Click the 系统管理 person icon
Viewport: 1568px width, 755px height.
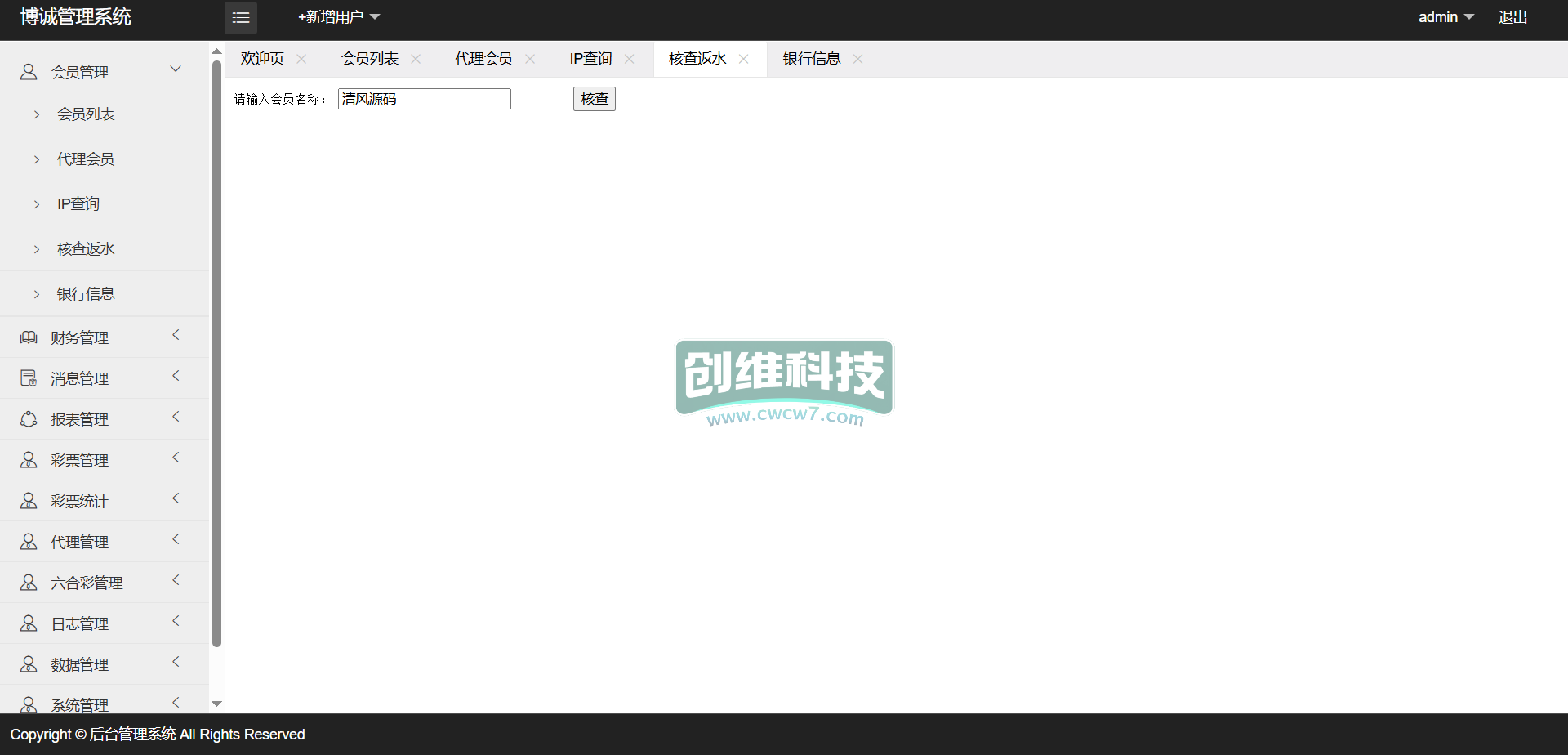coord(29,704)
